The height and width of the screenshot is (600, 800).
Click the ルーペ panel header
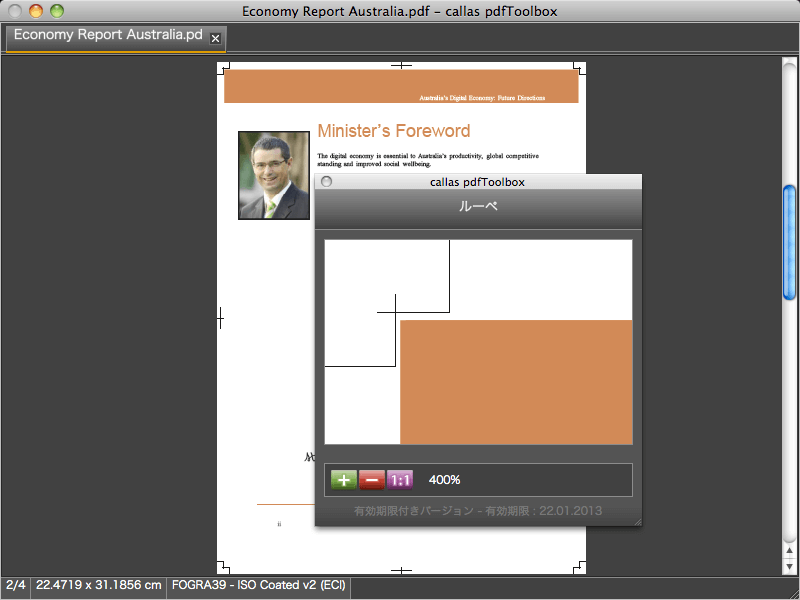(x=478, y=207)
